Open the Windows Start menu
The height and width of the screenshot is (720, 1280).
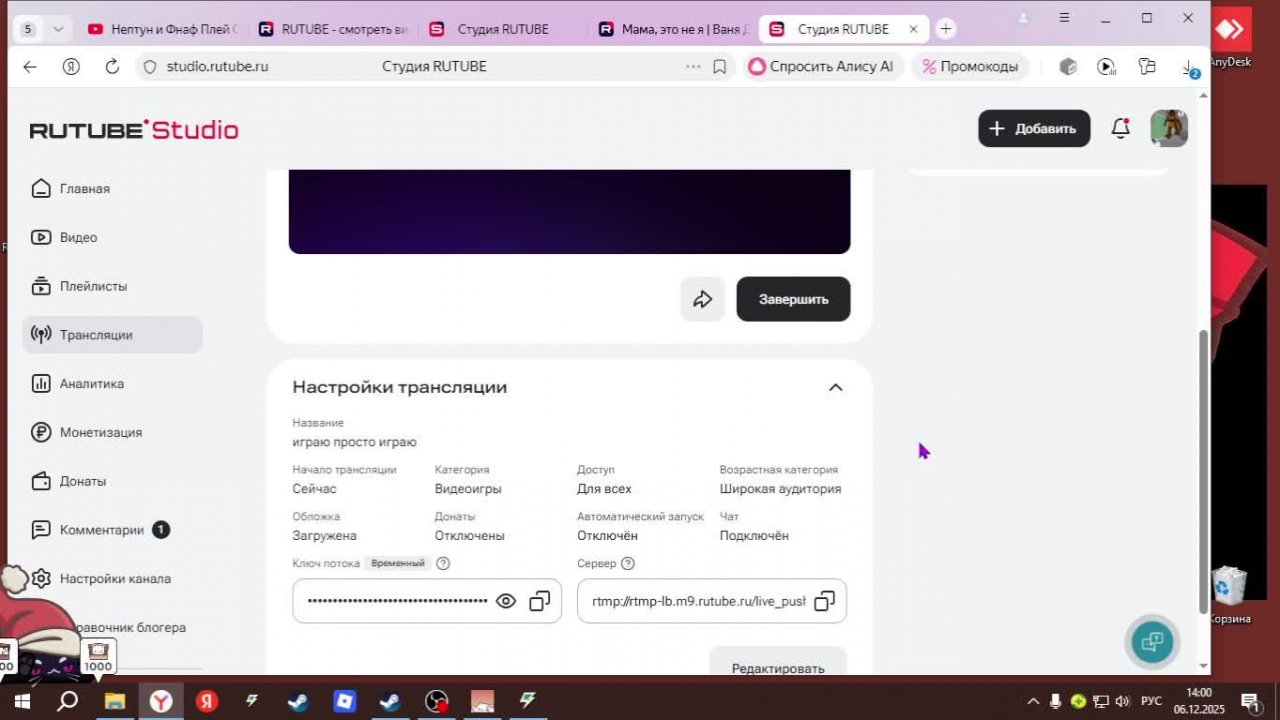pyautogui.click(x=22, y=701)
